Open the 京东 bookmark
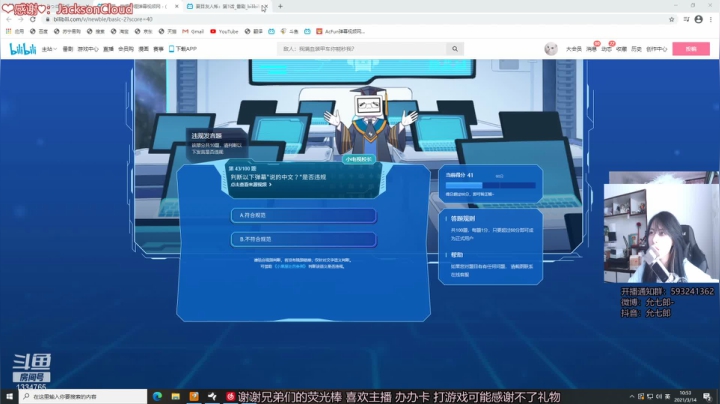The width and height of the screenshot is (720, 404). point(143,31)
